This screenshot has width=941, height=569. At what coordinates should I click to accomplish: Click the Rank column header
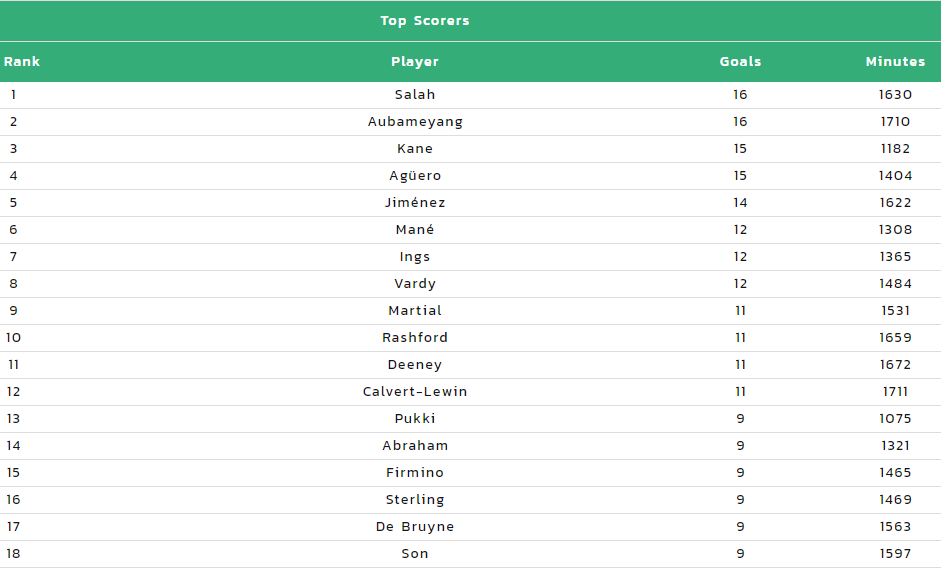pos(22,61)
